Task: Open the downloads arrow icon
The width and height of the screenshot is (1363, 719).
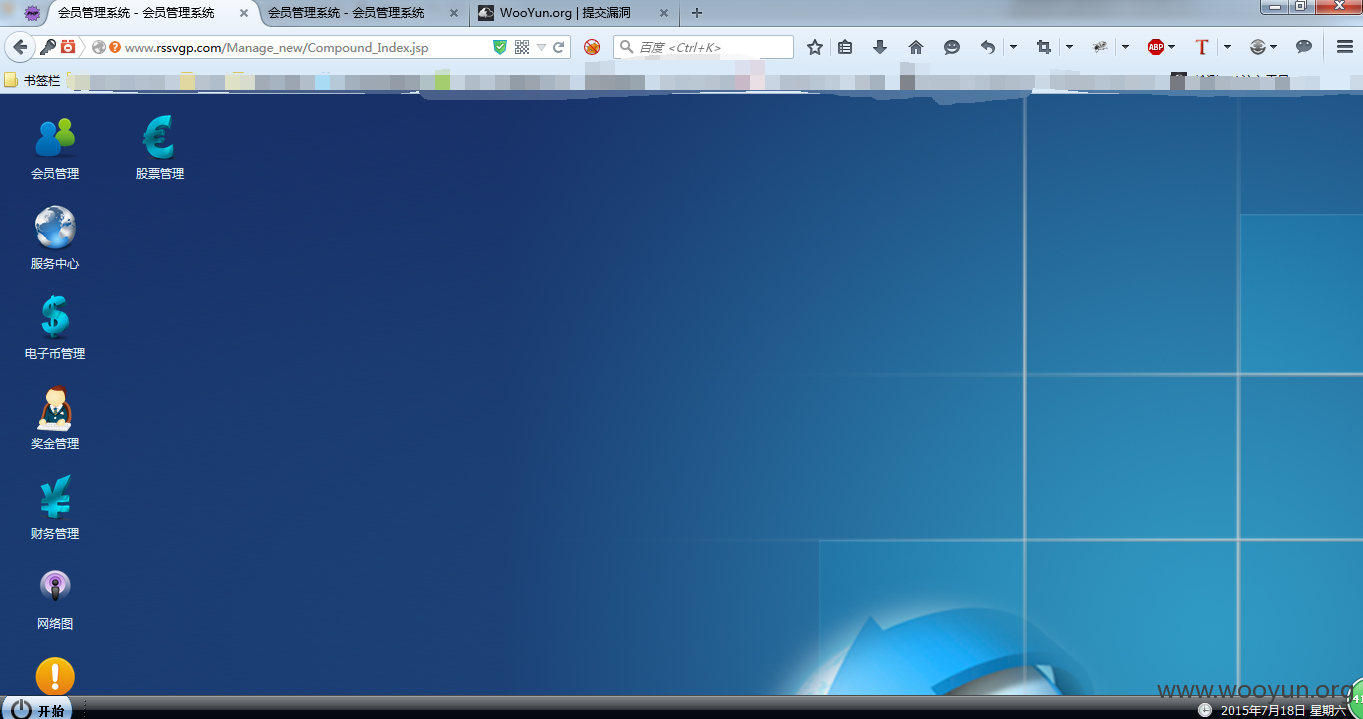Action: click(880, 47)
